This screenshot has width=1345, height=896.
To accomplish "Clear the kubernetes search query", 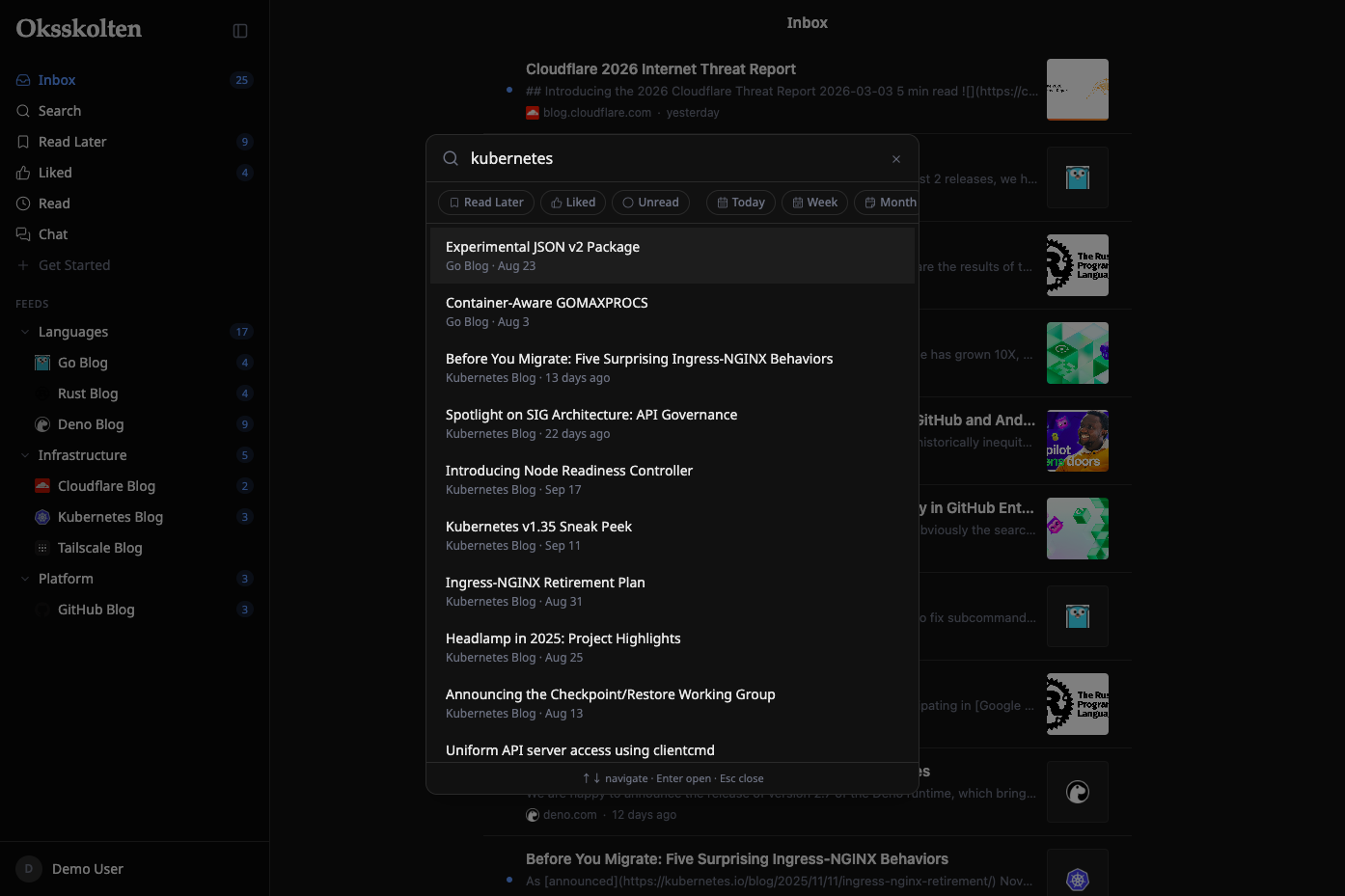I will point(896,159).
